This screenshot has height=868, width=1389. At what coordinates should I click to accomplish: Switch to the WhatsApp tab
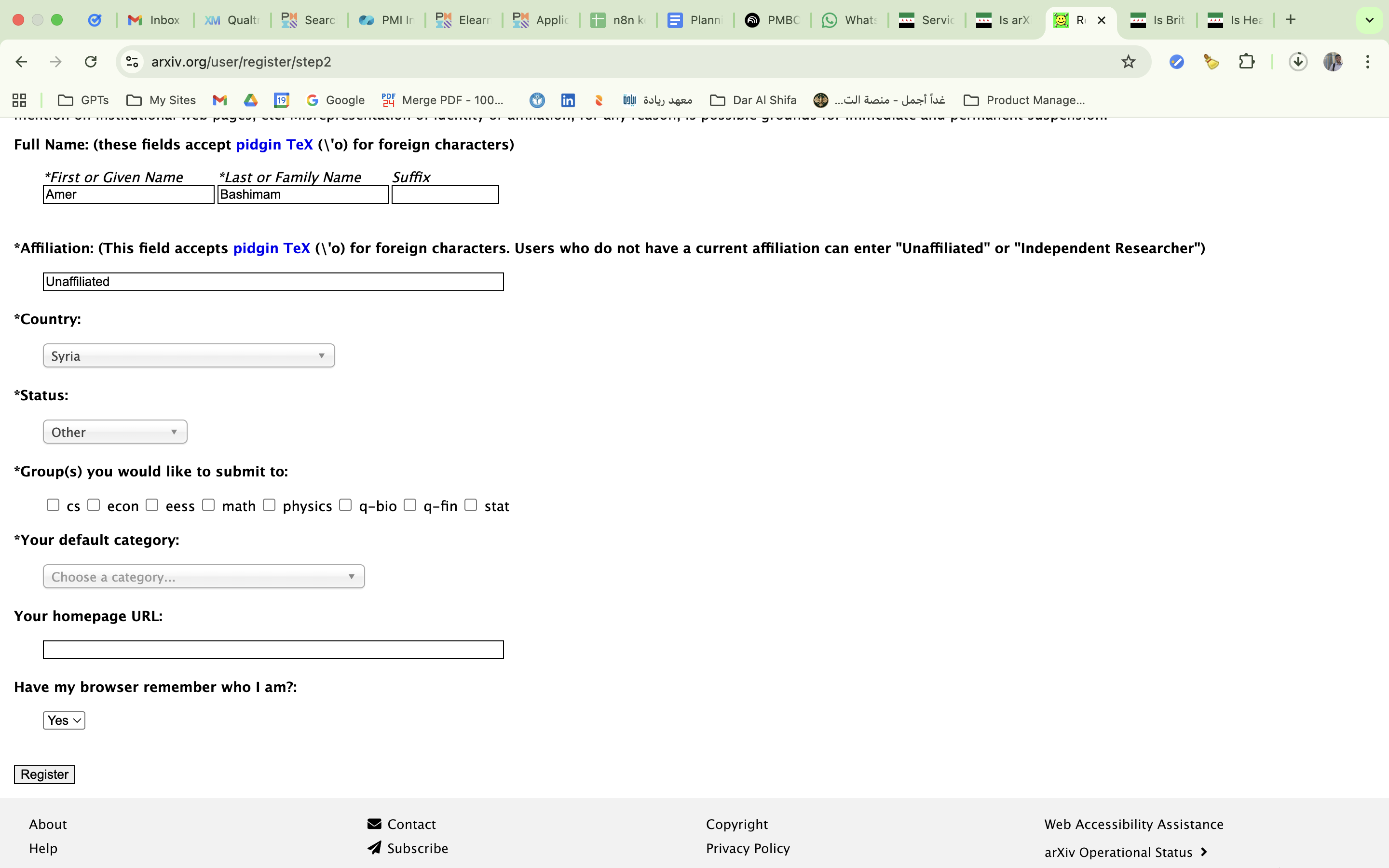point(848,20)
